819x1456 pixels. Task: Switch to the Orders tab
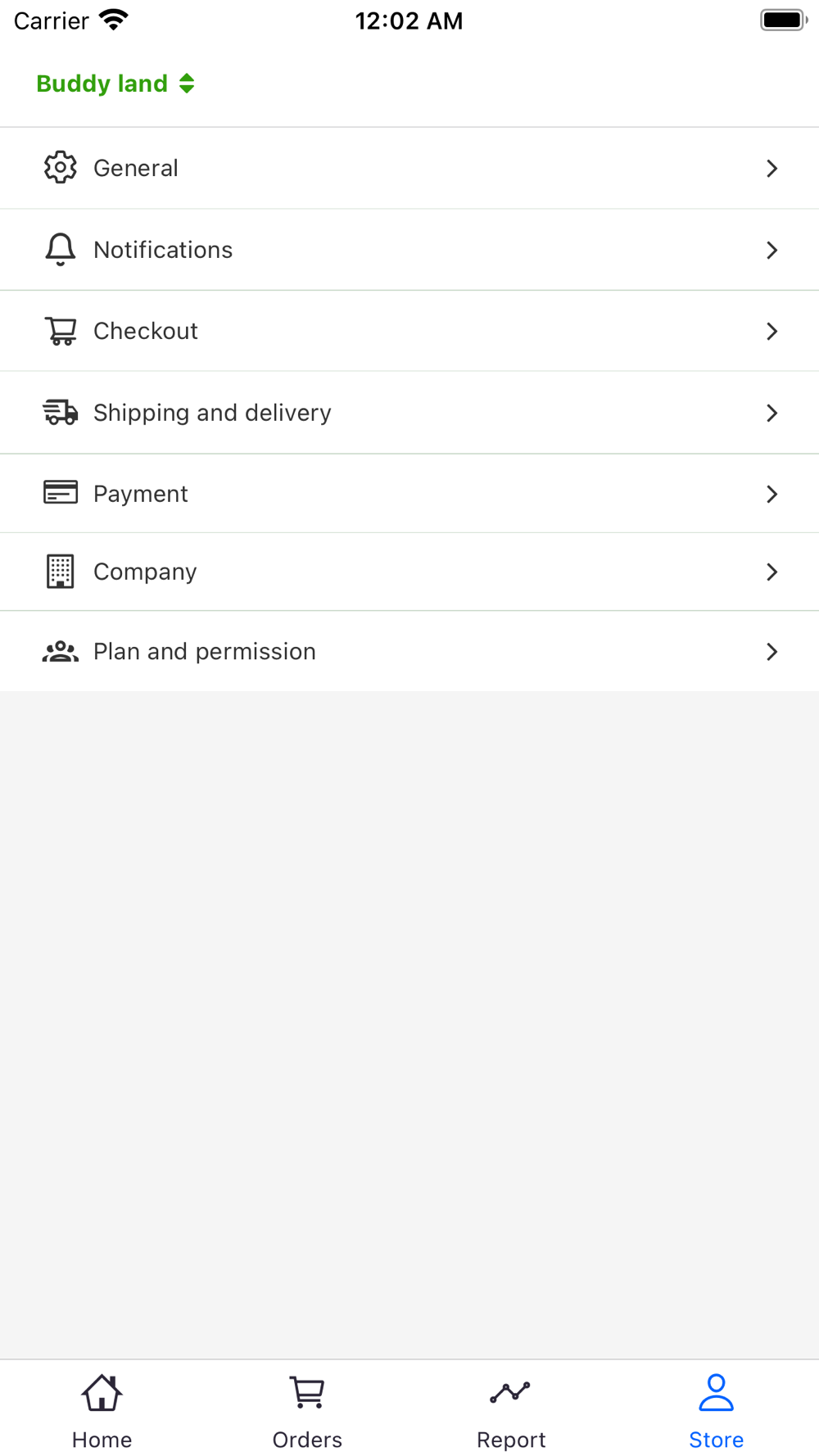pyautogui.click(x=307, y=1410)
